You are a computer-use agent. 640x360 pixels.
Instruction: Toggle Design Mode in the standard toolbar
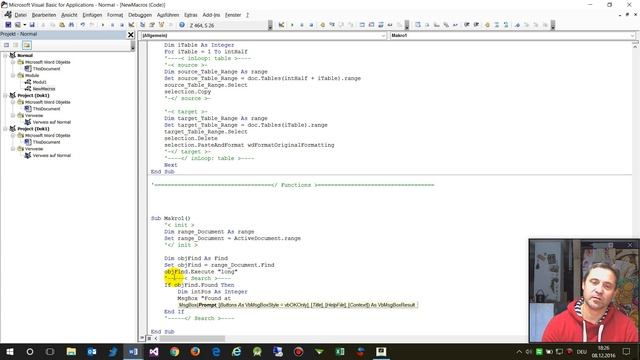tap(131, 25)
